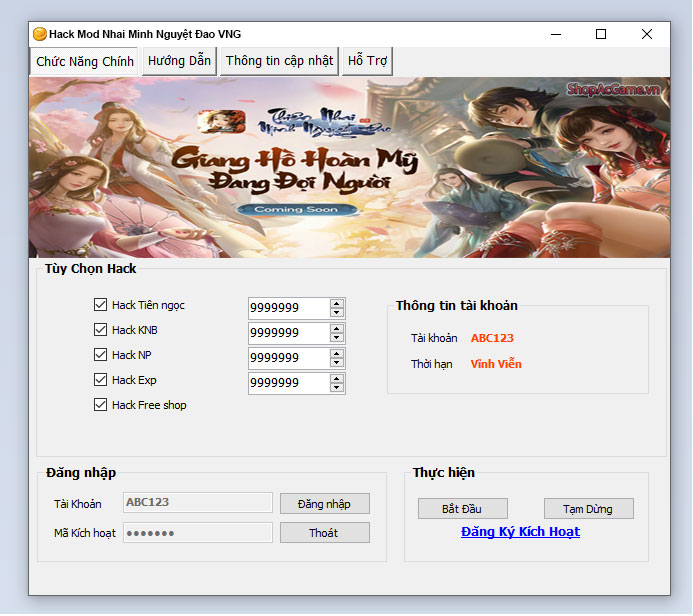
Task: Pause using the Tạm Dừng button
Action: click(589, 509)
